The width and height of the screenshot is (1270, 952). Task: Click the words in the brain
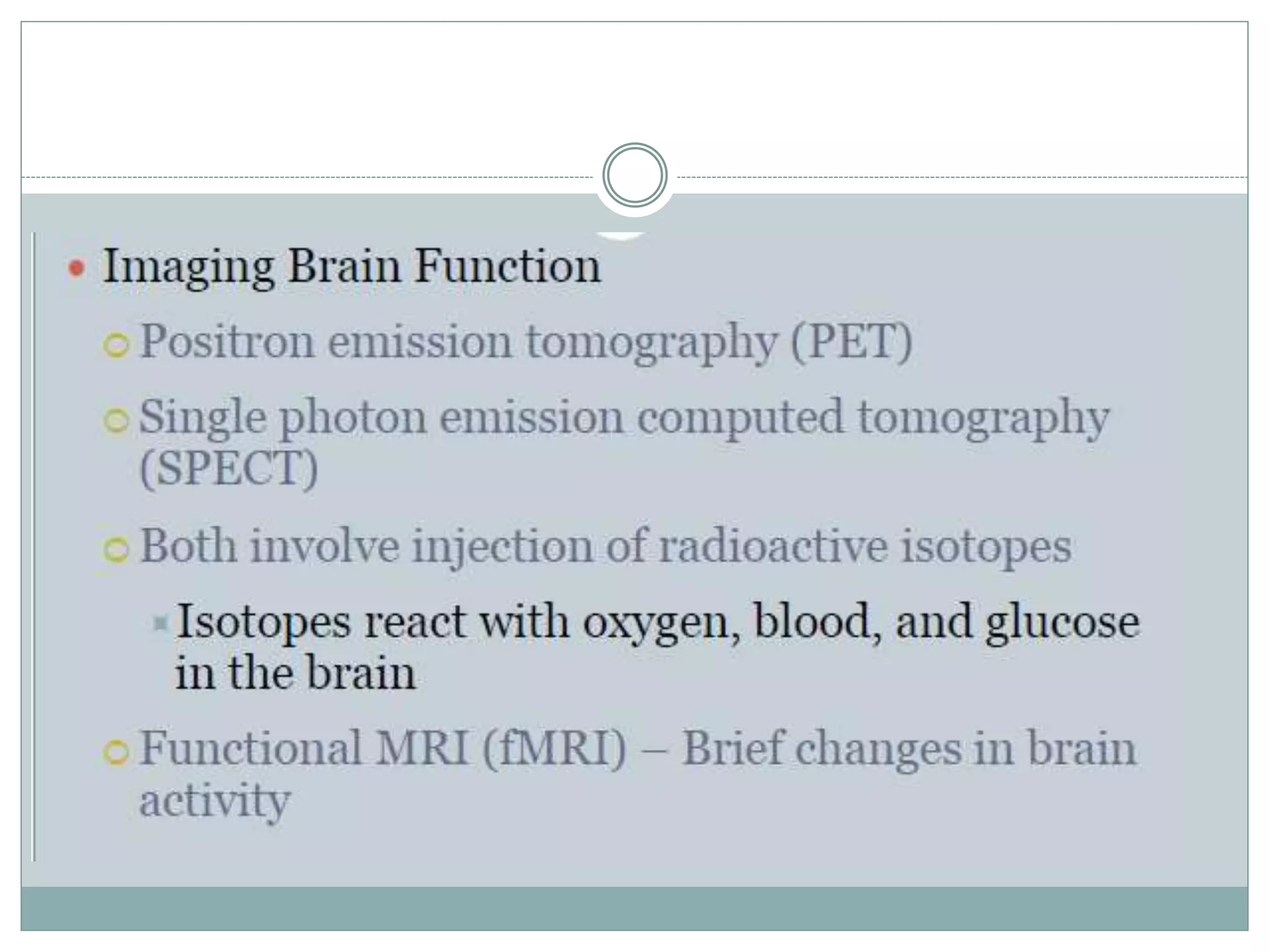pyautogui.click(x=295, y=674)
